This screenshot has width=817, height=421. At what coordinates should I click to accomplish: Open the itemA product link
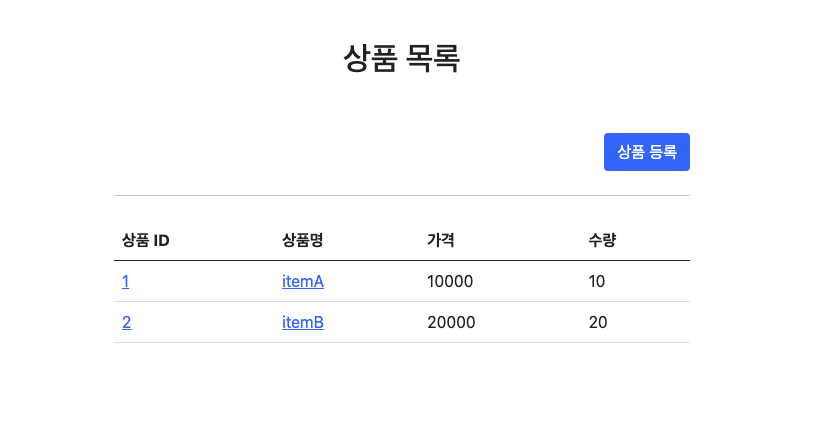[x=303, y=282]
